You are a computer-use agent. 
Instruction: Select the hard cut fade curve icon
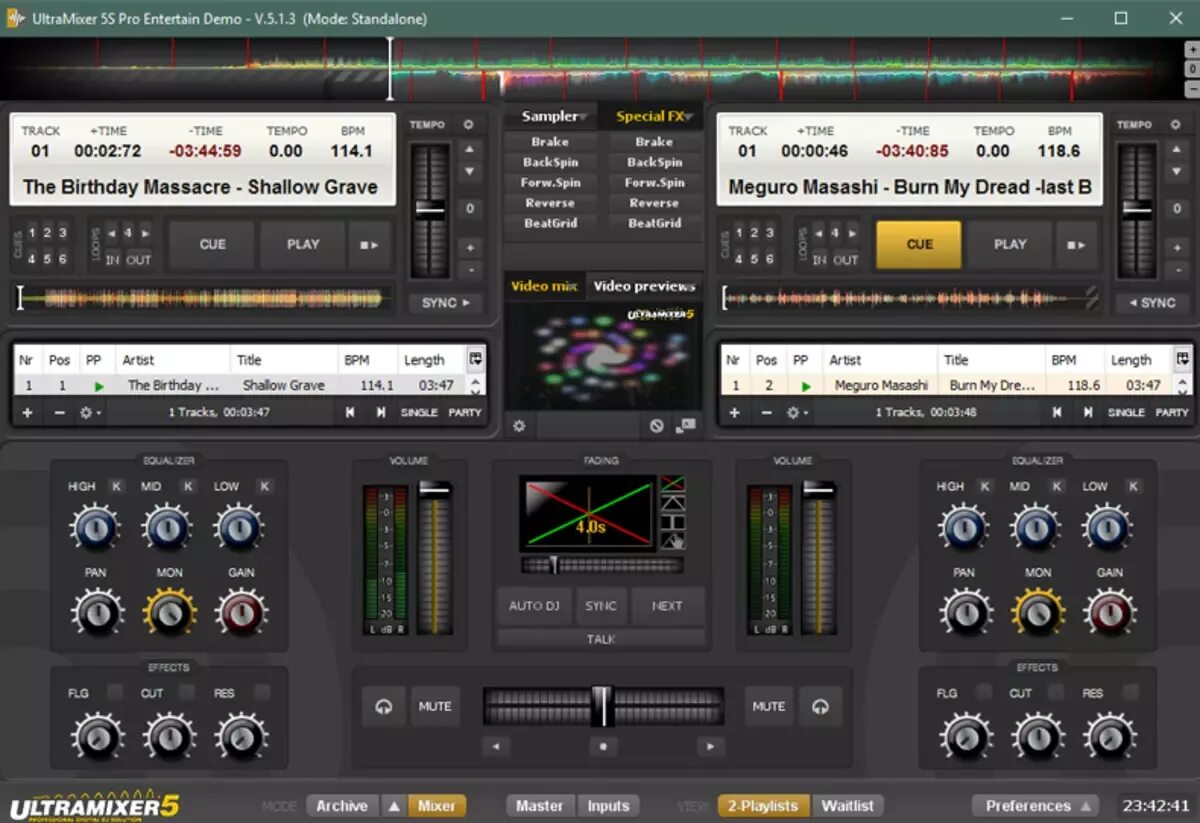[x=673, y=522]
